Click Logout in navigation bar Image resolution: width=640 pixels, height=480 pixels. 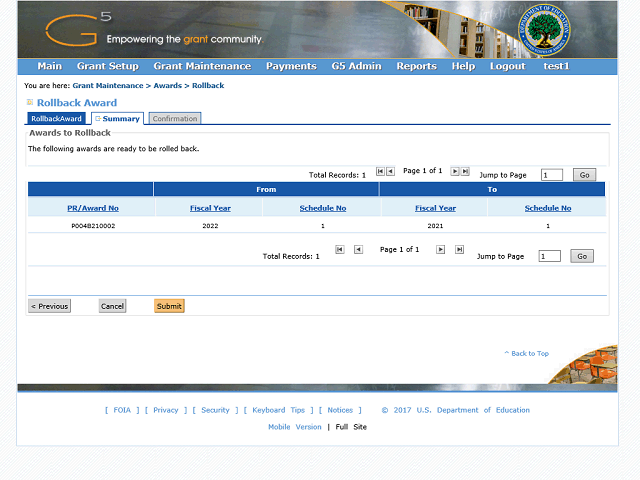point(507,66)
